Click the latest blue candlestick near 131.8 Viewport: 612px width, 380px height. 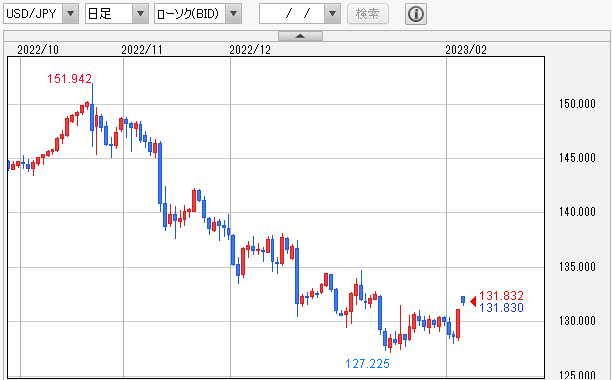point(463,300)
